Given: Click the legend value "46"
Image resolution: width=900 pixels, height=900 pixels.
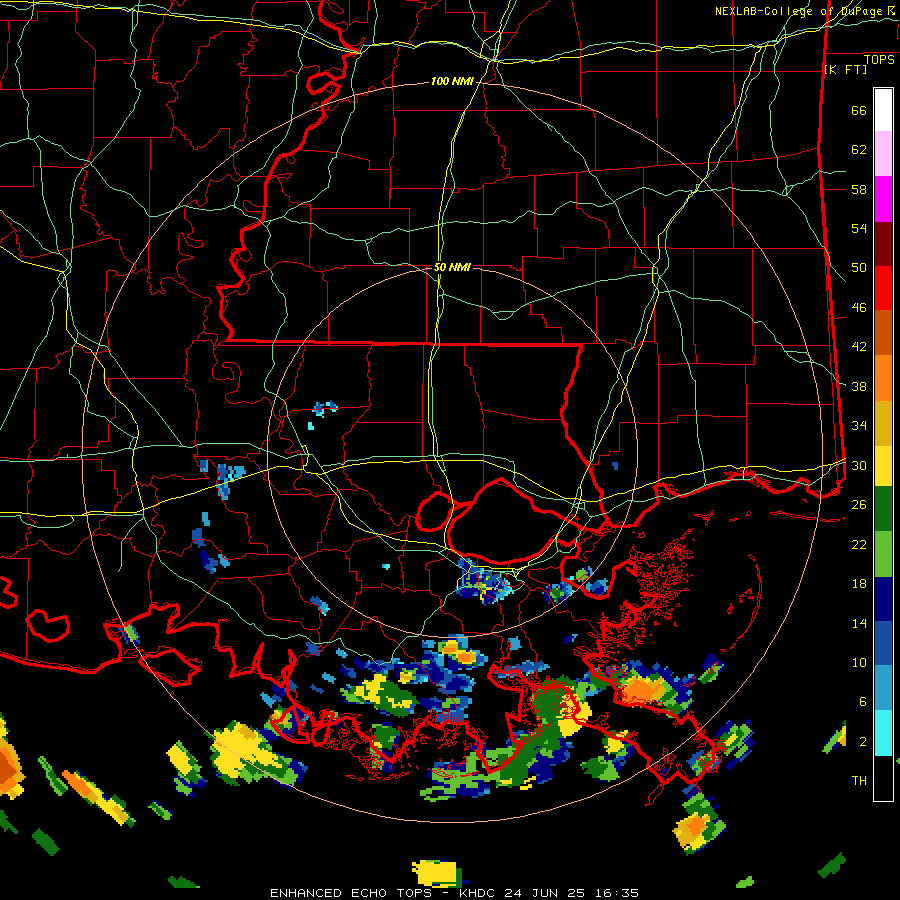Looking at the screenshot, I should [859, 308].
